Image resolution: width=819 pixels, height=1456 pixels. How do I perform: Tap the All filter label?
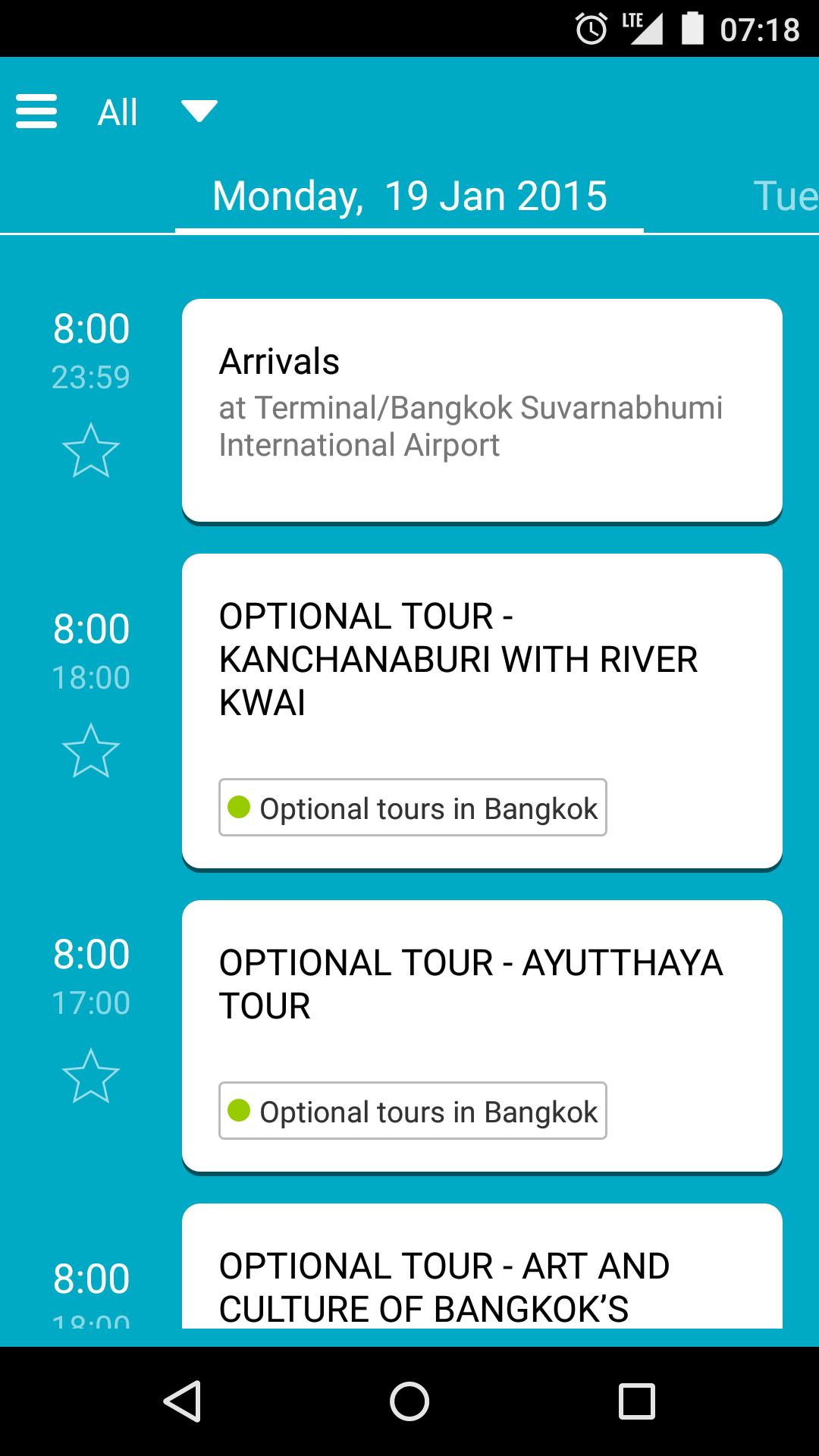pyautogui.click(x=118, y=112)
